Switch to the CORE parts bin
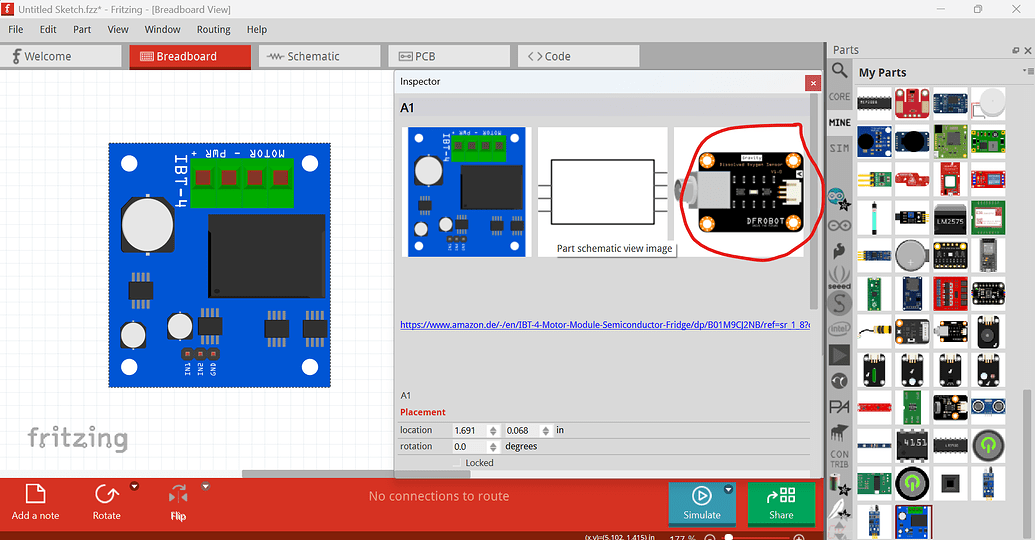Viewport: 1035px width, 540px height. coord(839,96)
